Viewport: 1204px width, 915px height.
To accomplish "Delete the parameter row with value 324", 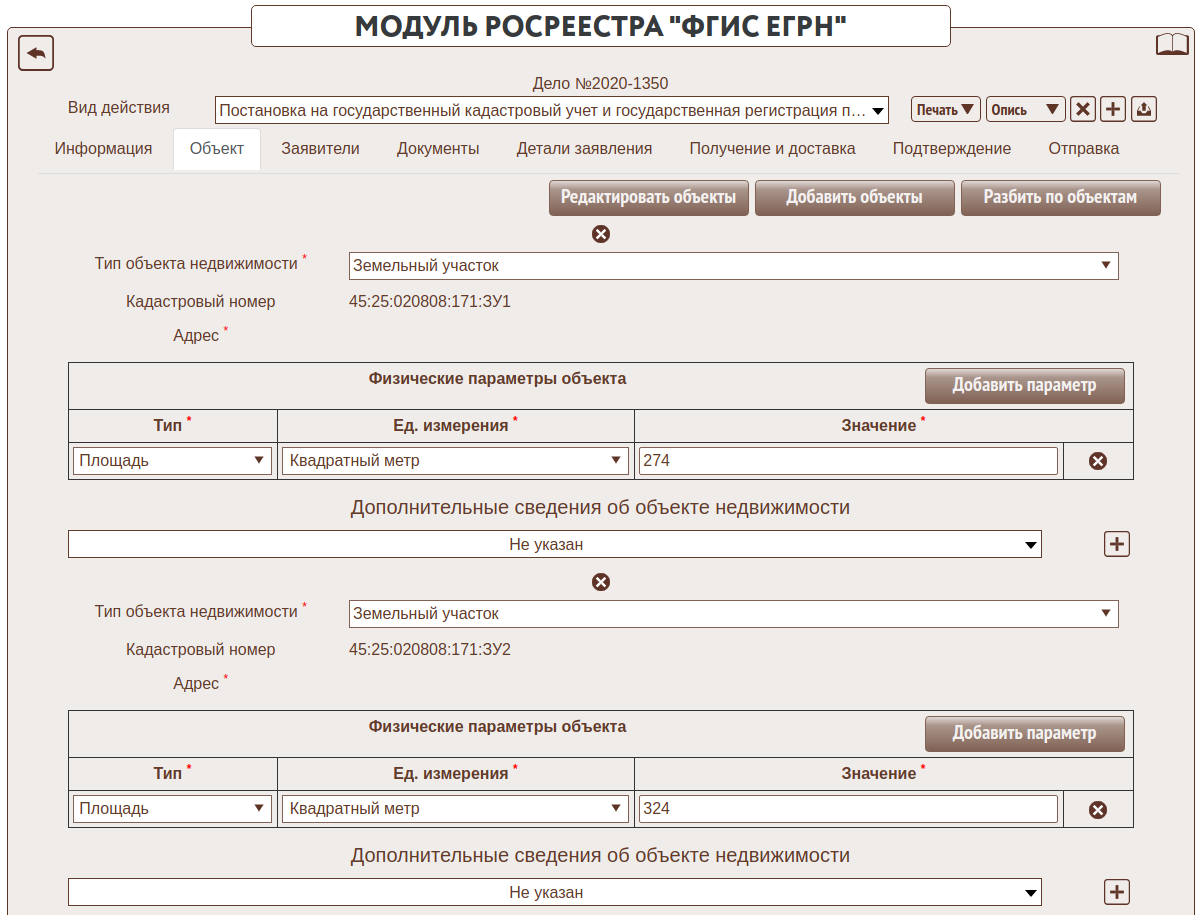I will 1097,809.
